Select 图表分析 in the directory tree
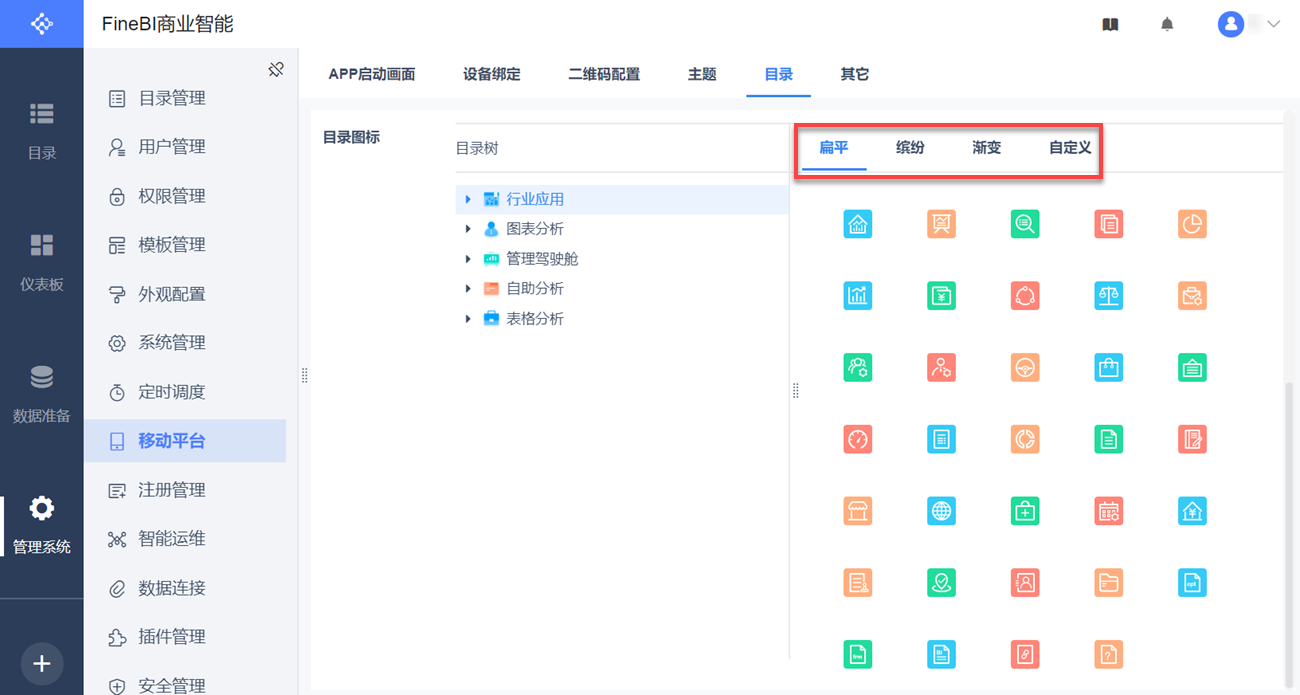This screenshot has height=695, width=1300. click(x=534, y=229)
